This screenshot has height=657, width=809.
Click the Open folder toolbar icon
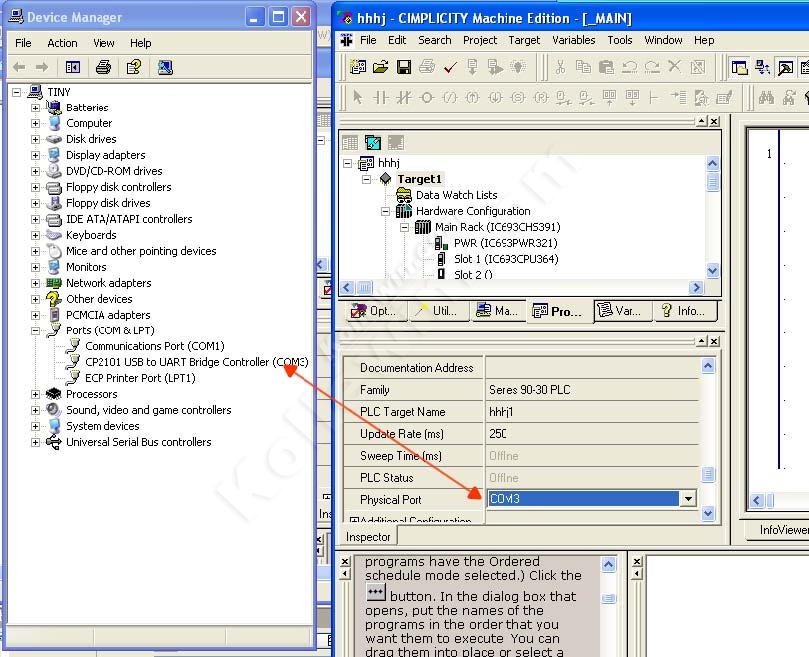pos(381,67)
